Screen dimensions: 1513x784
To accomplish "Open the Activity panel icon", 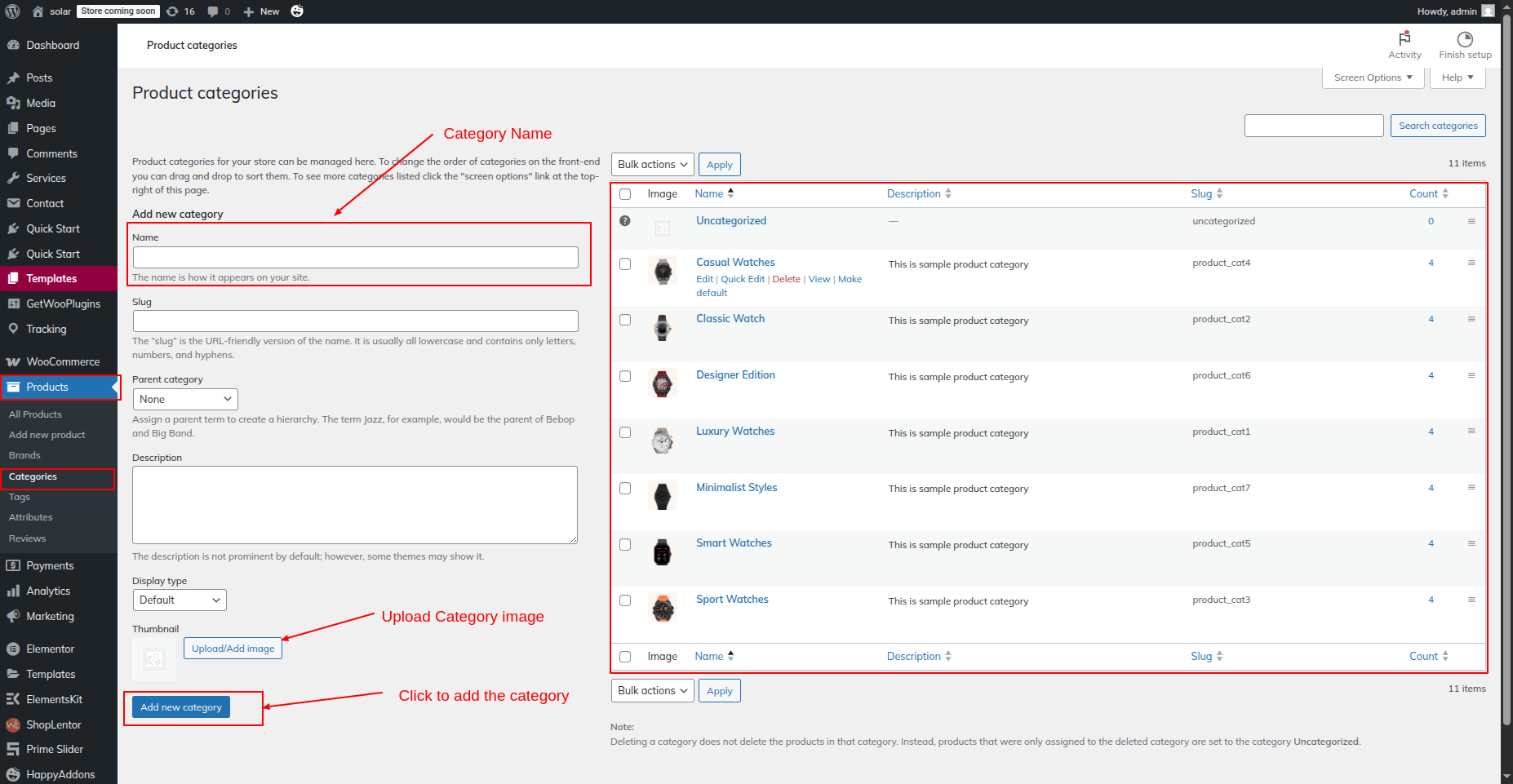I will 1404,39.
